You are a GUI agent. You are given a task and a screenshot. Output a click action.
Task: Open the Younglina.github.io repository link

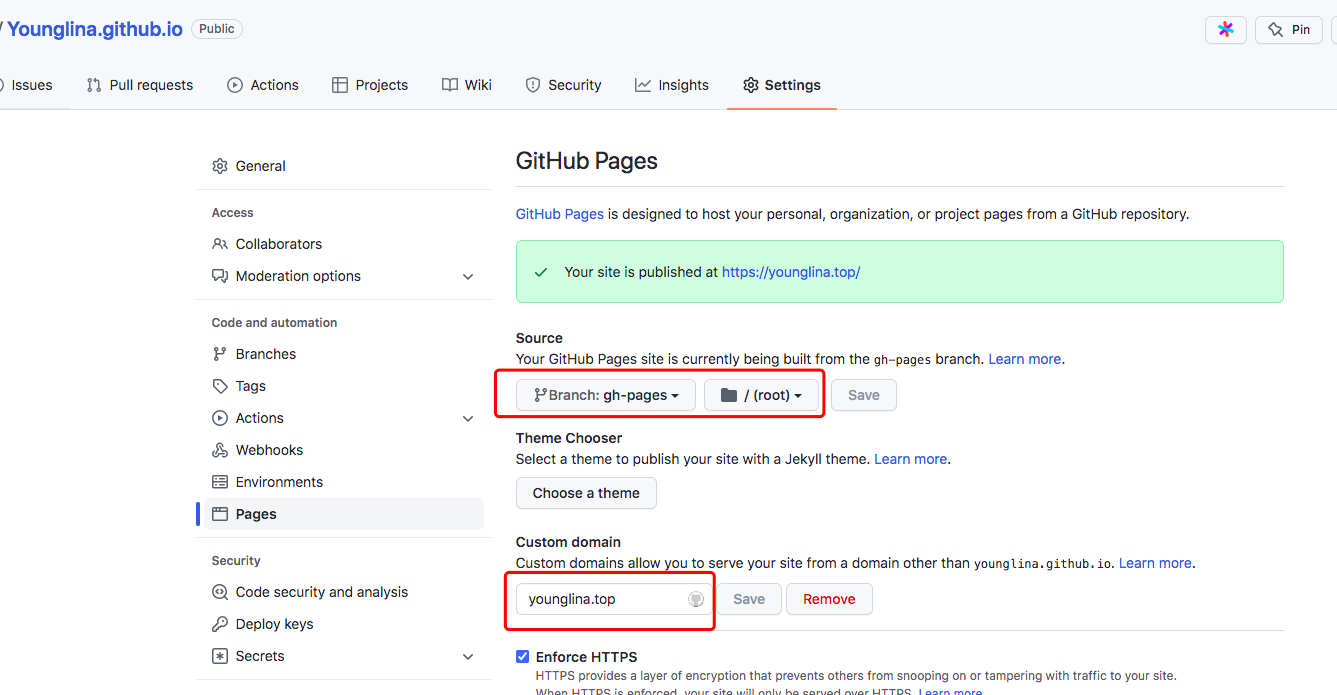tap(95, 29)
